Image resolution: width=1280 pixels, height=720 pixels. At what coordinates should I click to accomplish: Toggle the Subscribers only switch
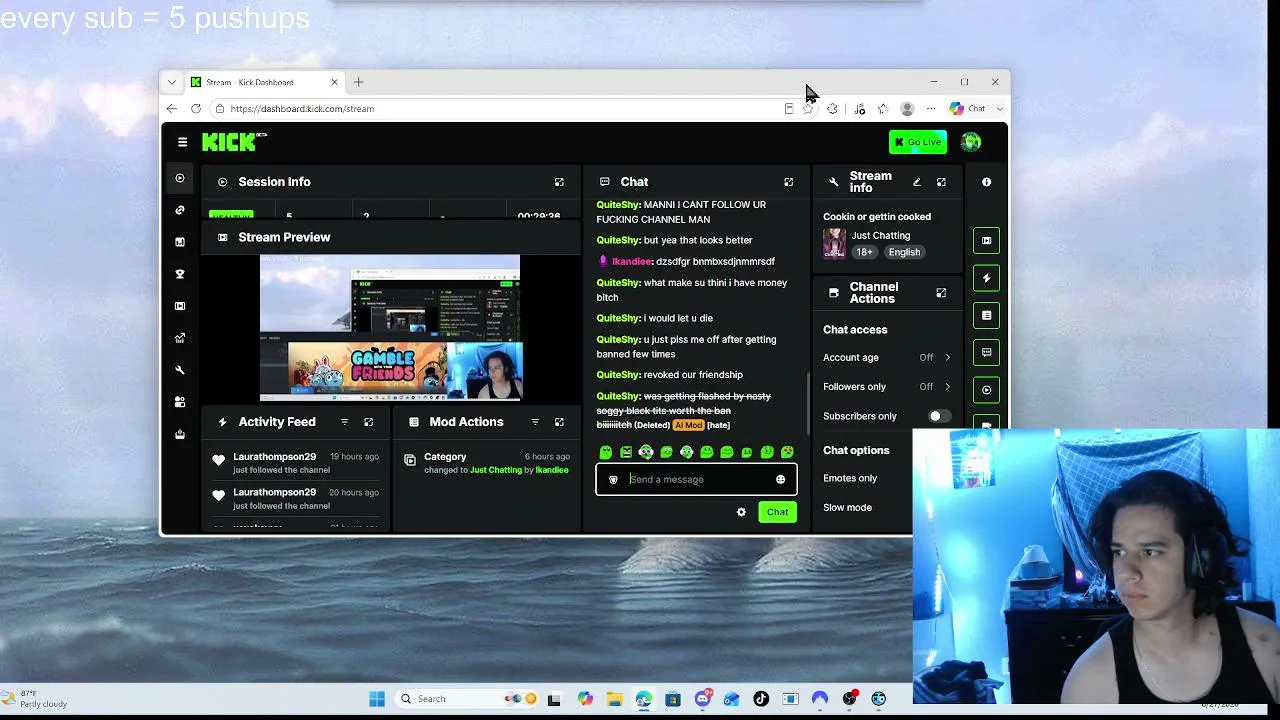[938, 416]
